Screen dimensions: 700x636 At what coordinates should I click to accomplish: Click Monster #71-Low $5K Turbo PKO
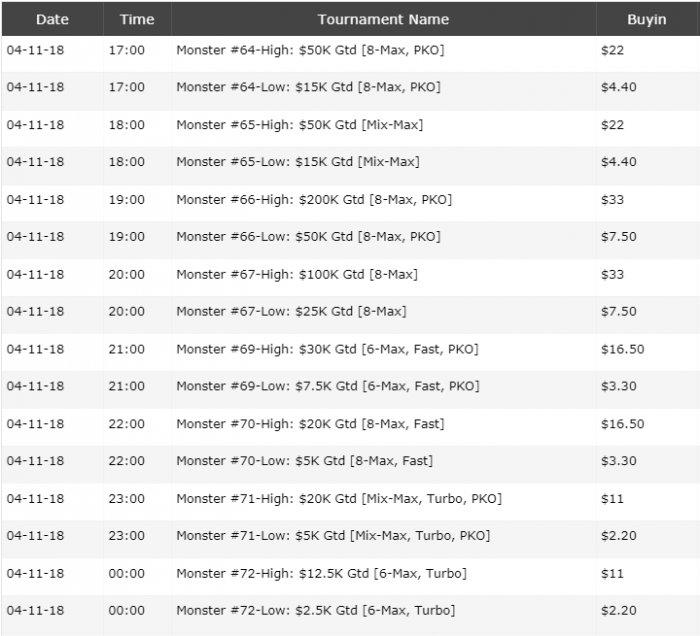(333, 536)
